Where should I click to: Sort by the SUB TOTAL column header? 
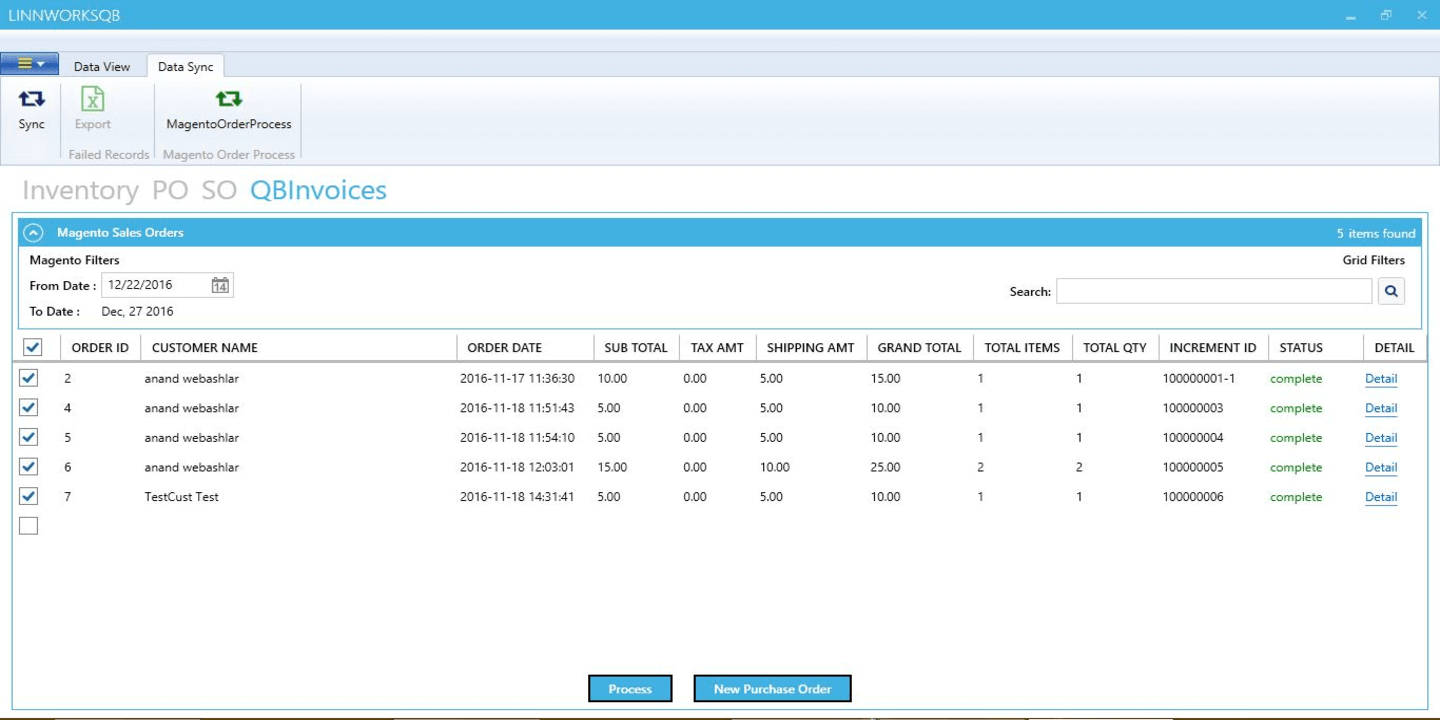(x=636, y=348)
